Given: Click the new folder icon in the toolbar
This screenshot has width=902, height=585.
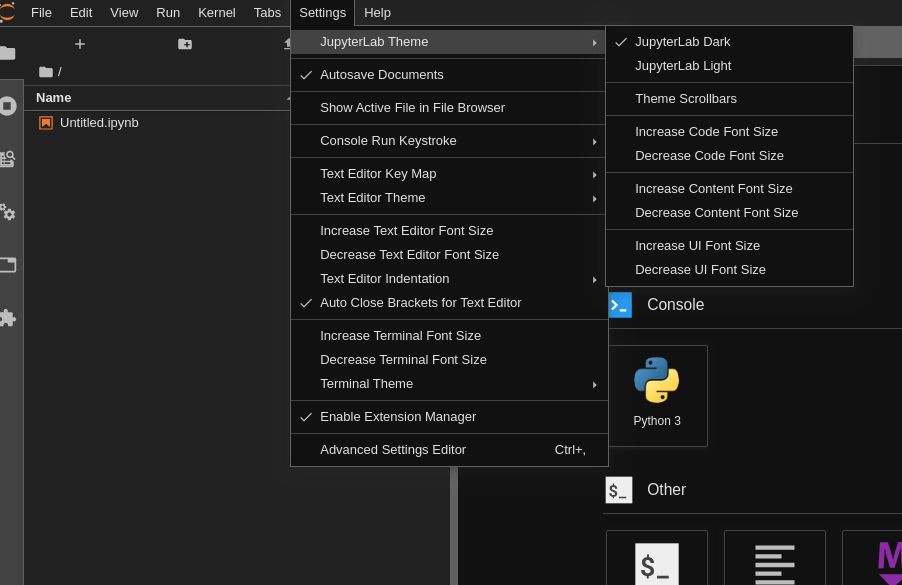Looking at the screenshot, I should 184,44.
